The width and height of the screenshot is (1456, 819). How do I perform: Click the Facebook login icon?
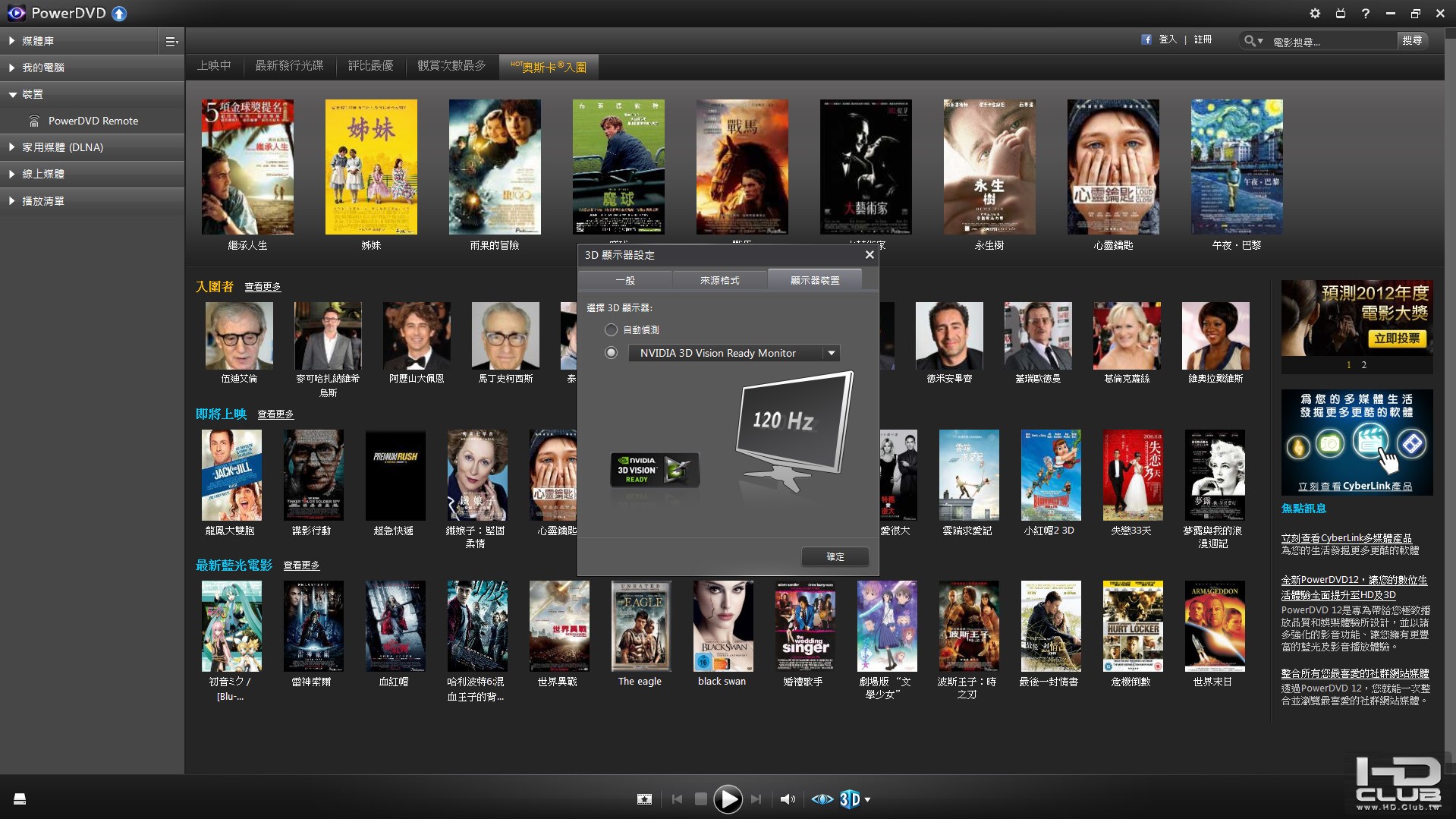tap(1146, 39)
